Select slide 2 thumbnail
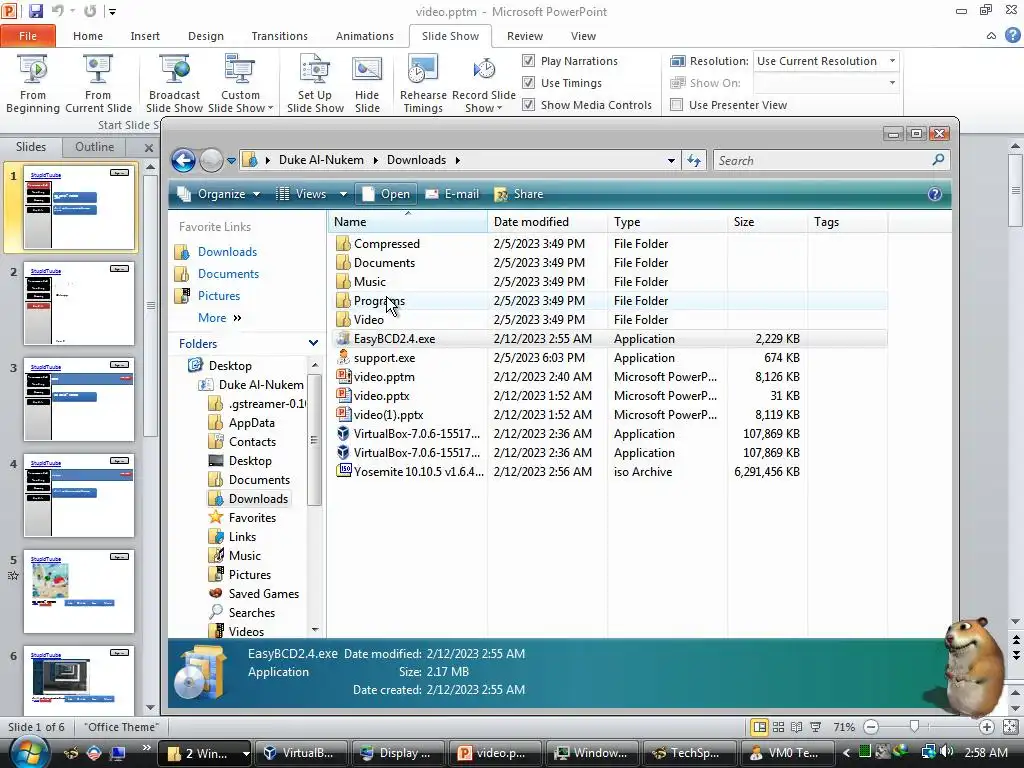The width and height of the screenshot is (1024, 768). (79, 304)
